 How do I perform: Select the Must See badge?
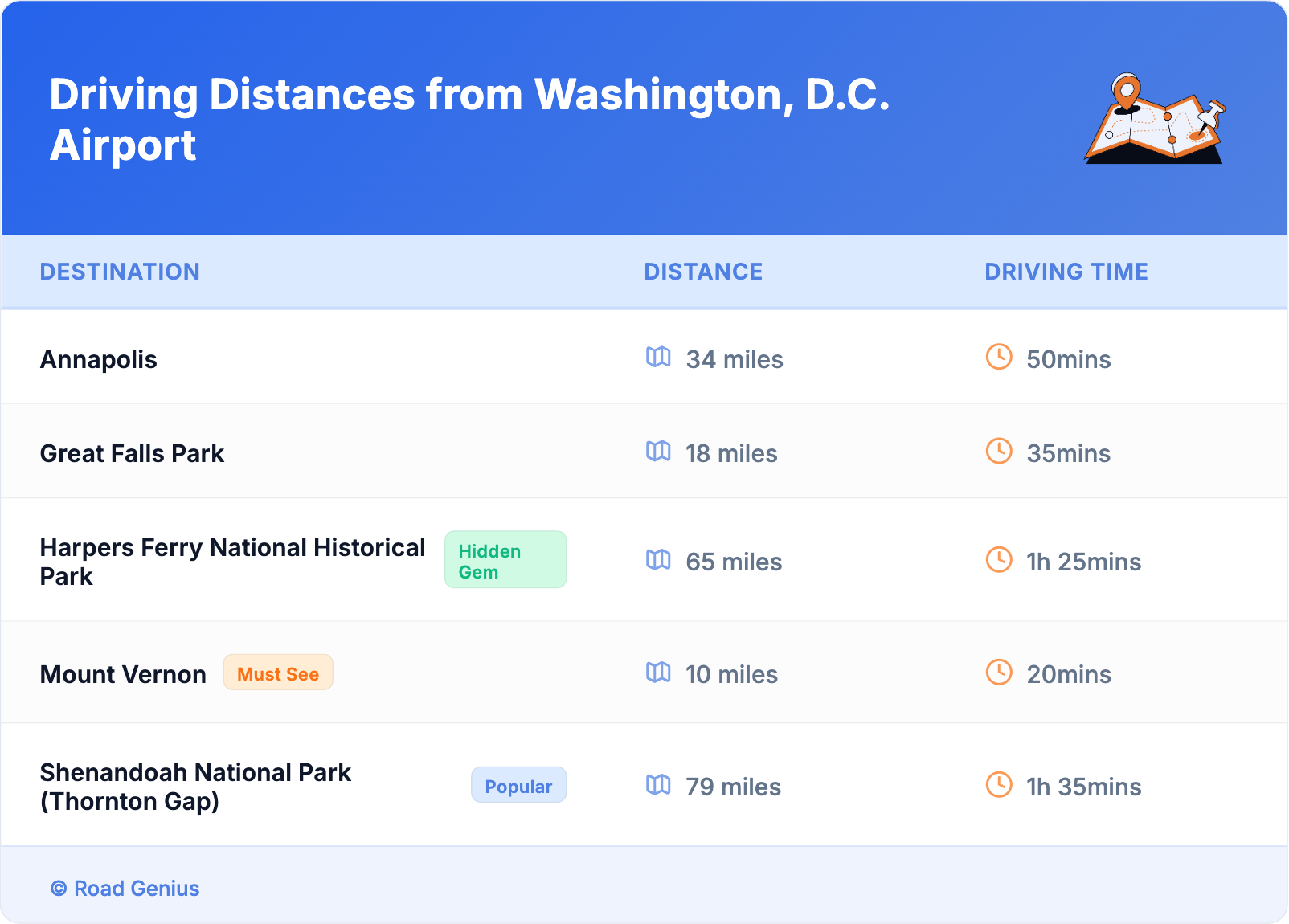278,673
